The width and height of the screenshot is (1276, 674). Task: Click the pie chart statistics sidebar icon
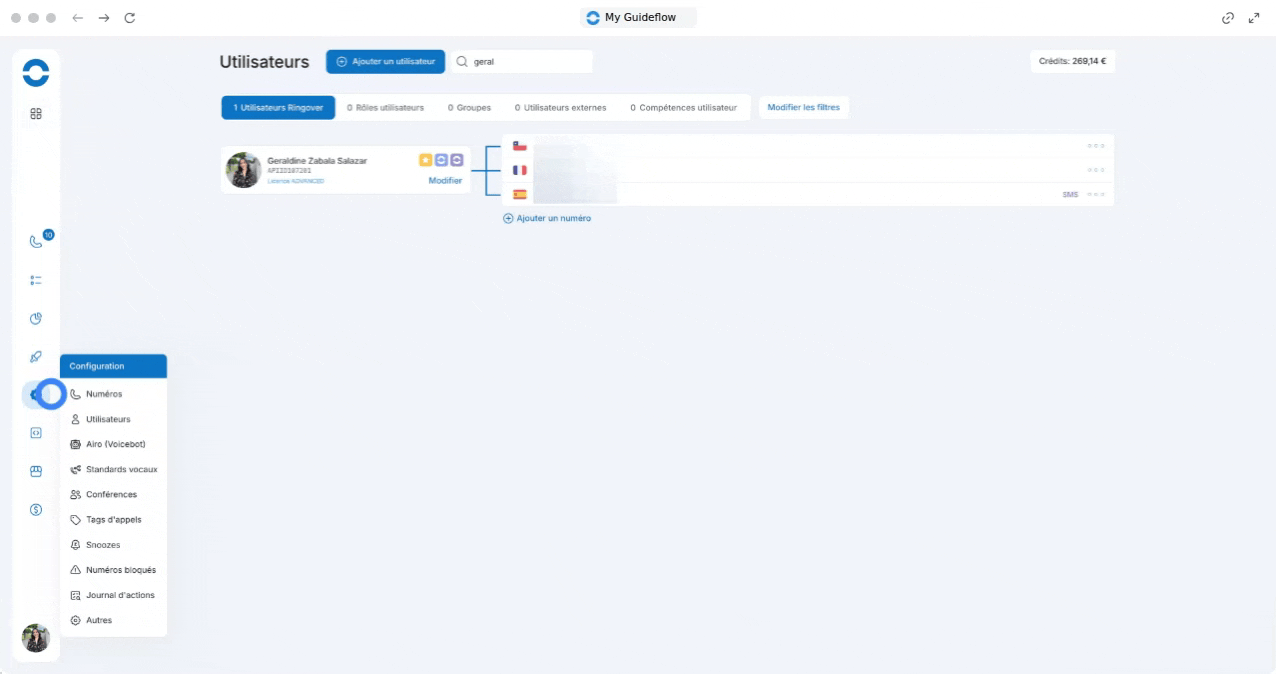click(36, 319)
